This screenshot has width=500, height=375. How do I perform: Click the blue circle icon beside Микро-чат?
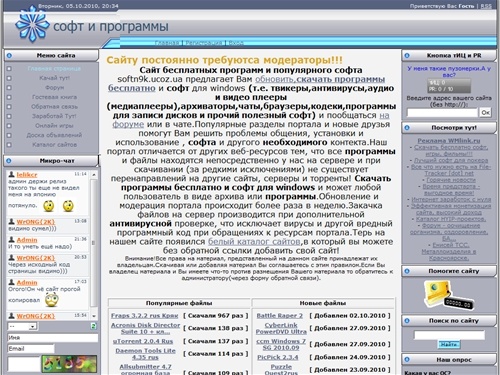pyautogui.click(x=9, y=161)
